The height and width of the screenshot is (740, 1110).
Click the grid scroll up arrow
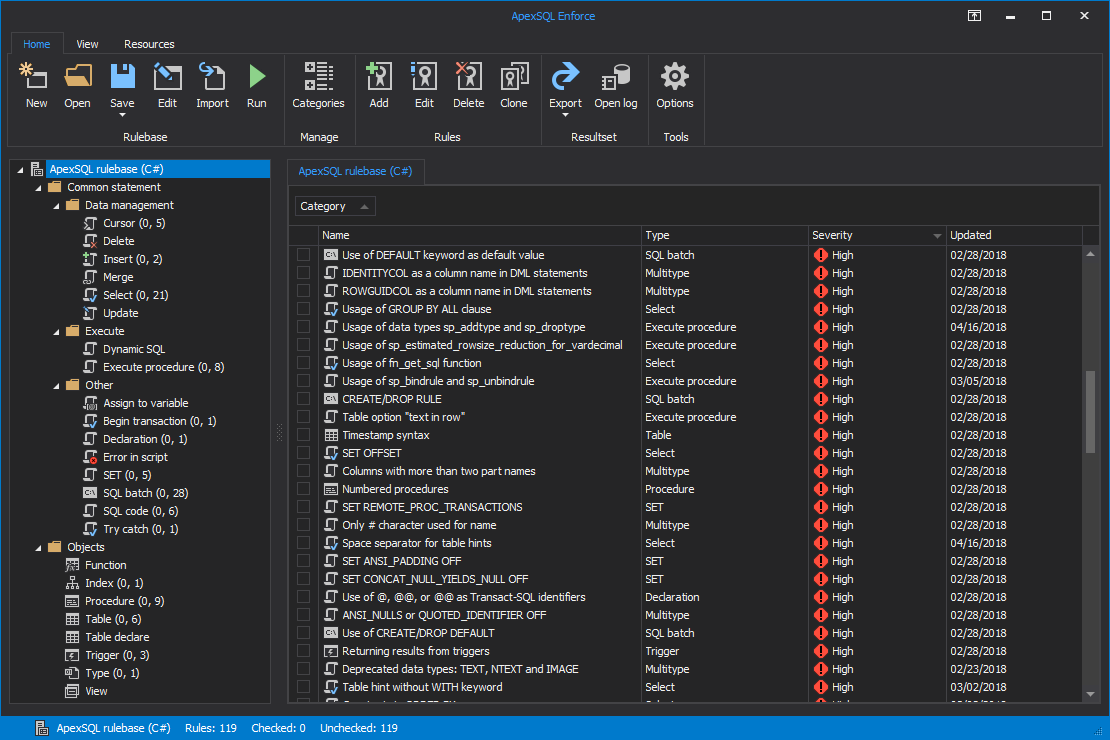pos(1090,254)
